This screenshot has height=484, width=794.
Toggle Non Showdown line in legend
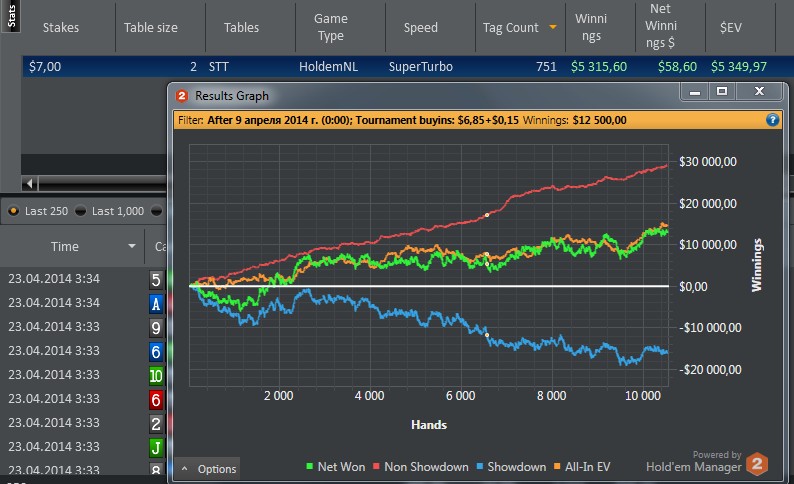click(421, 467)
